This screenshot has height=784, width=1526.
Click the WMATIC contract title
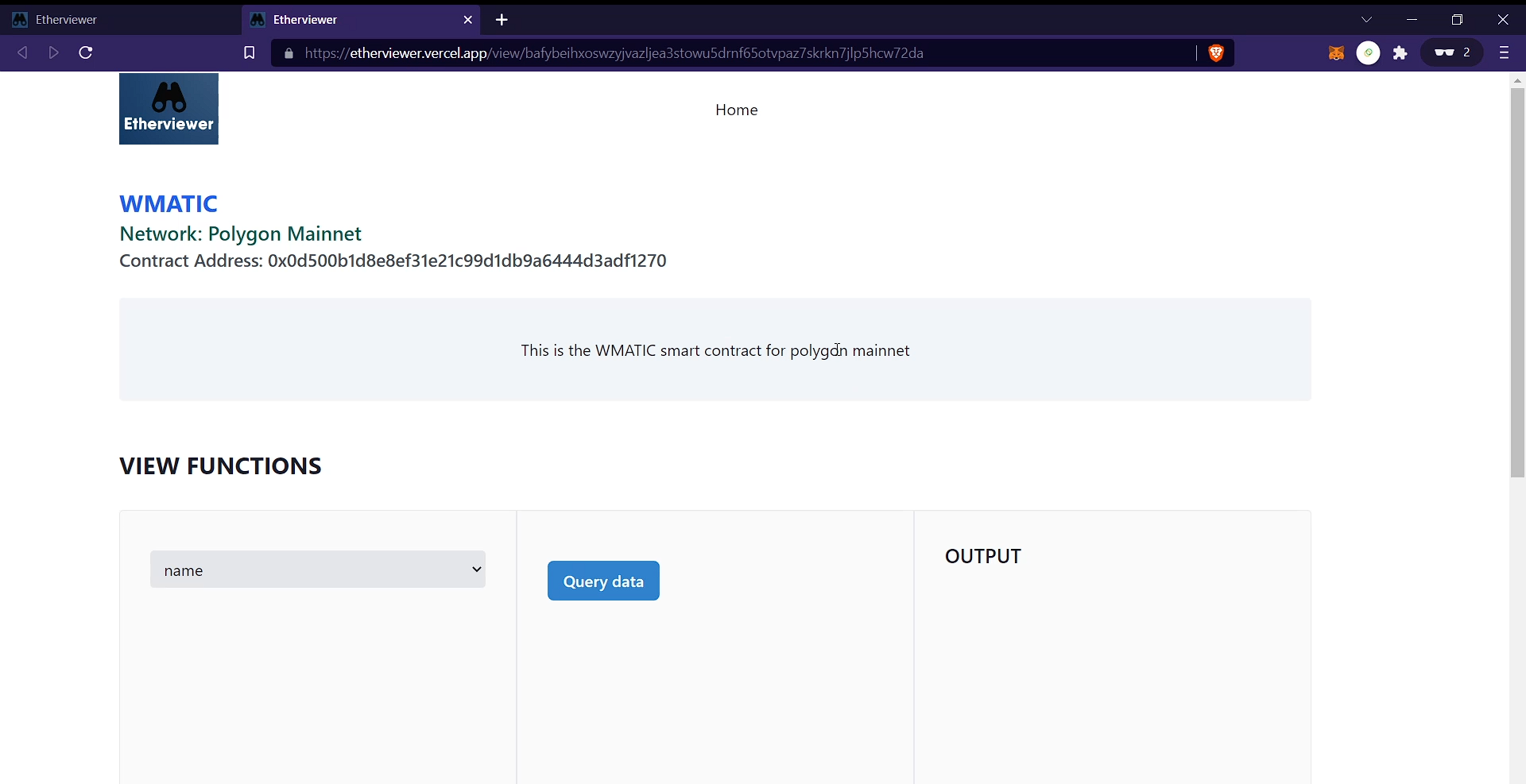click(x=168, y=203)
